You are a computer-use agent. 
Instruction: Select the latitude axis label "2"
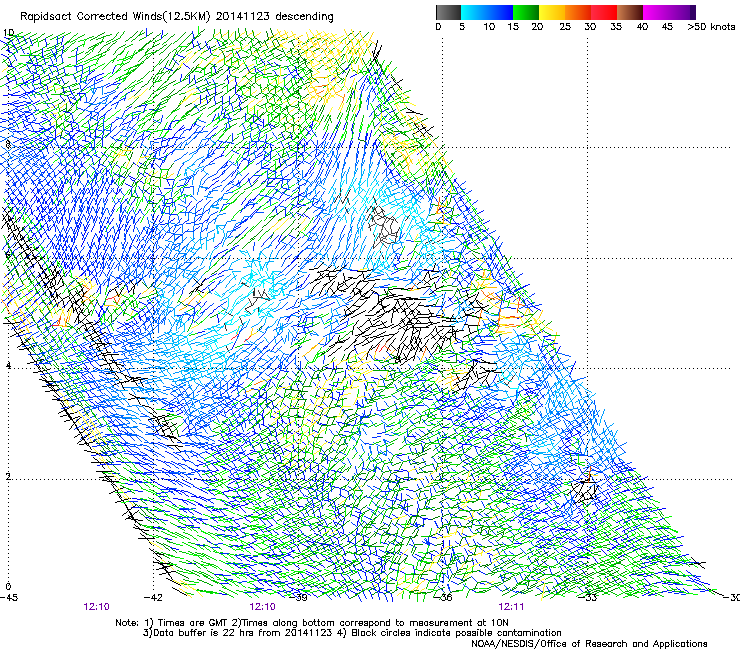tap(8, 476)
